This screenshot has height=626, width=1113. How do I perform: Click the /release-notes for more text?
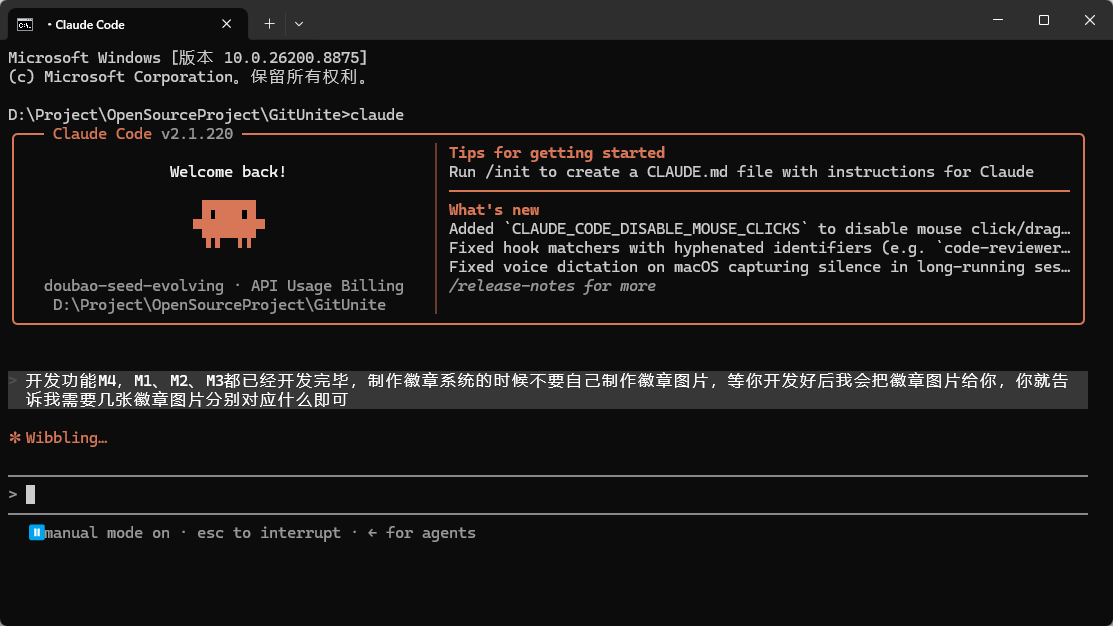point(552,286)
